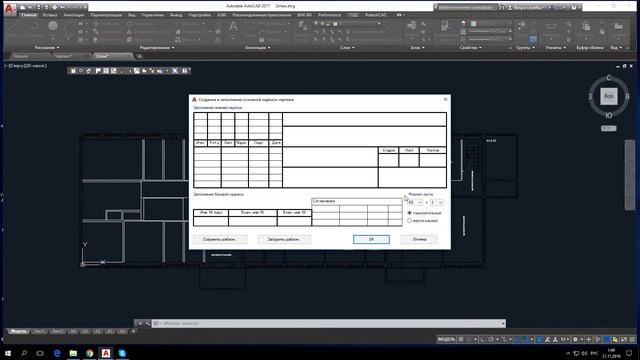This screenshot has width=640, height=360.
Task: Open the СПДС ribbon tab
Action: 353,15
